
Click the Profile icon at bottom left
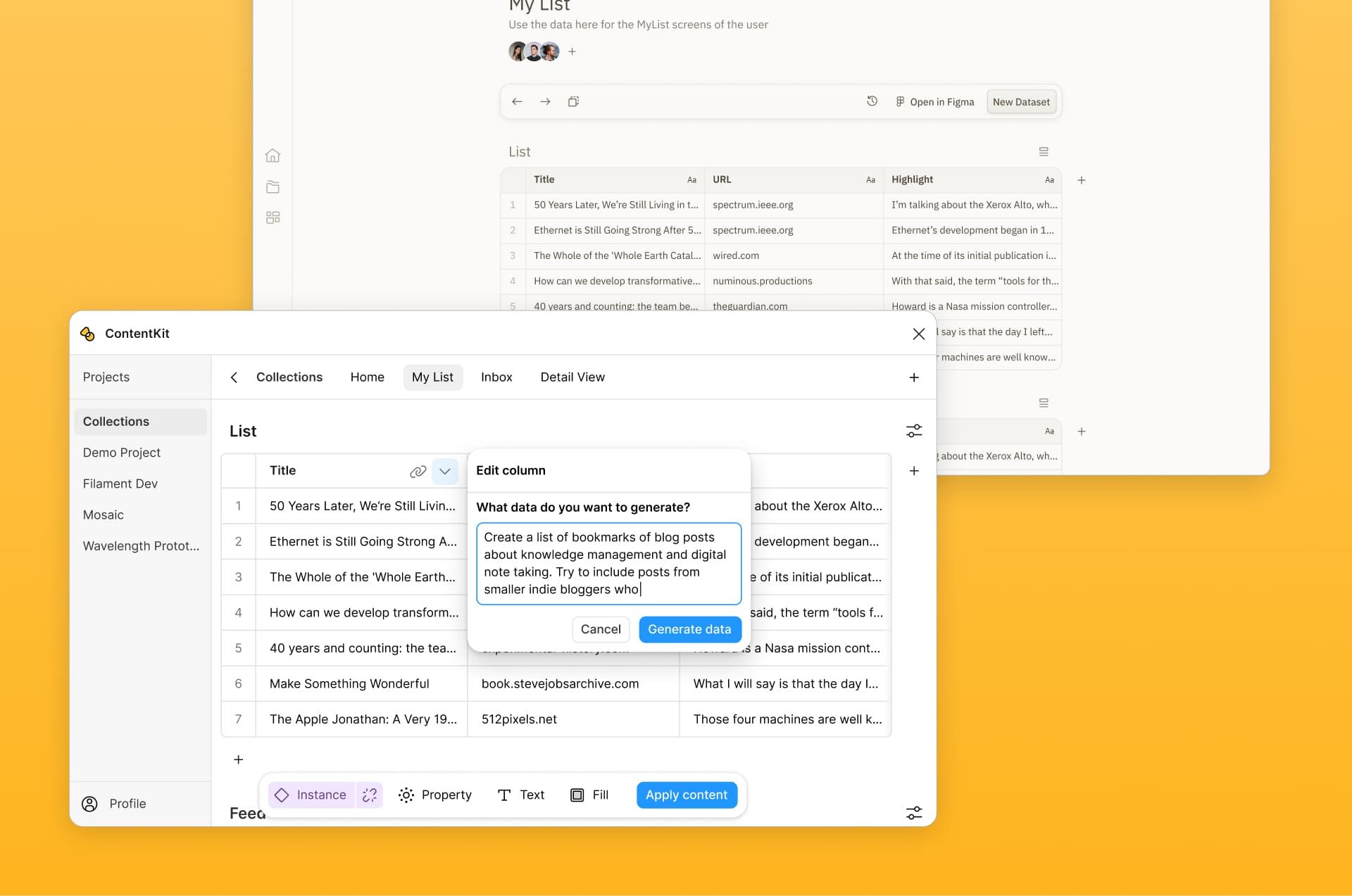coord(89,803)
